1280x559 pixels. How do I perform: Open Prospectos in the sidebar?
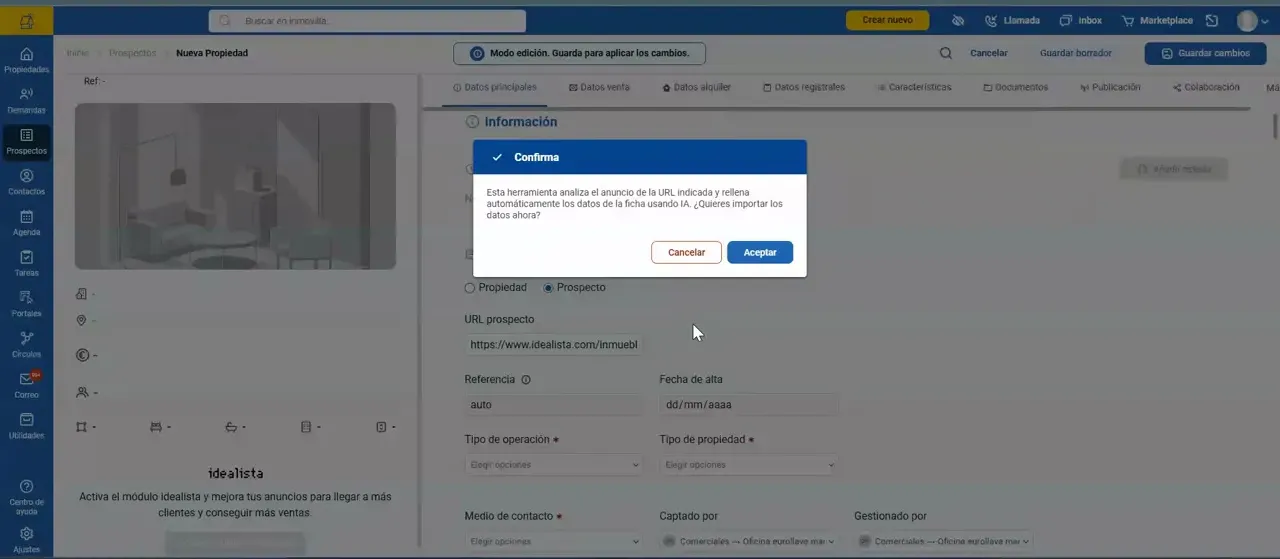point(26,142)
